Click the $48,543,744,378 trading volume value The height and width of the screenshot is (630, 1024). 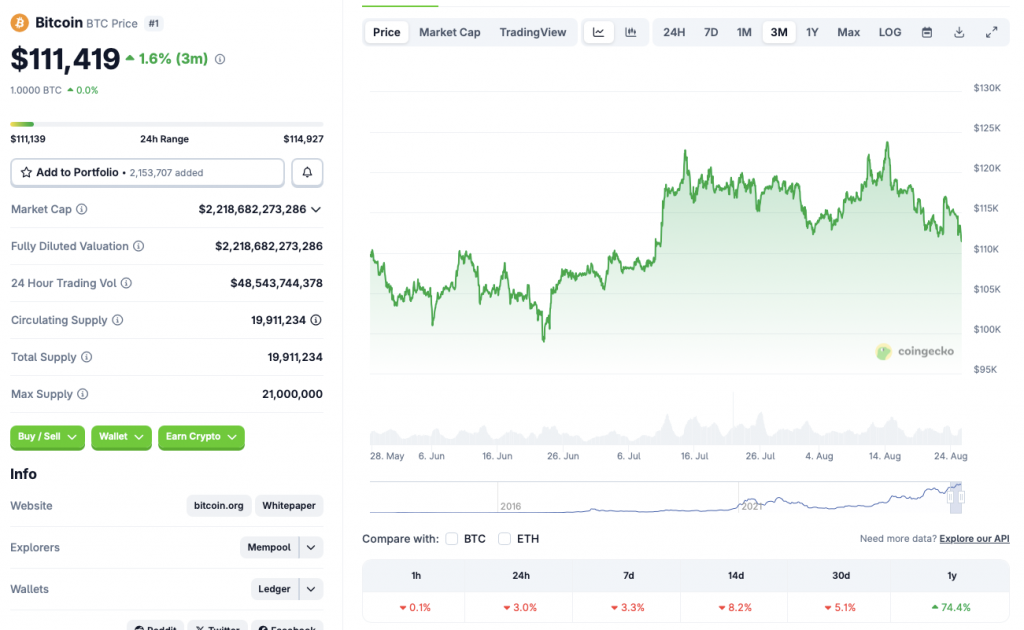(276, 283)
